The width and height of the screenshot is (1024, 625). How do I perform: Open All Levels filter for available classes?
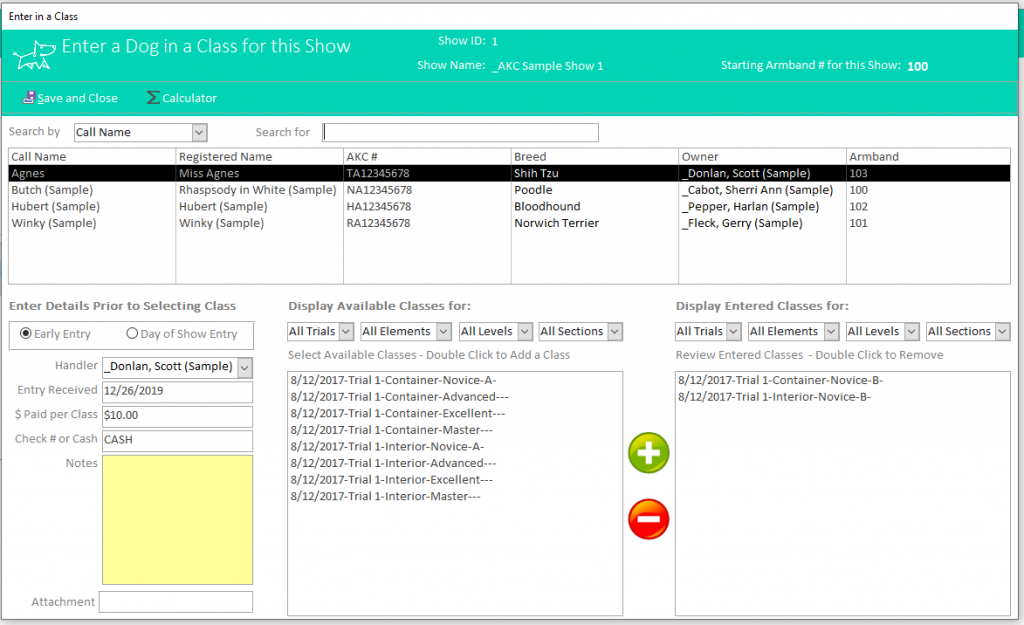(x=525, y=332)
